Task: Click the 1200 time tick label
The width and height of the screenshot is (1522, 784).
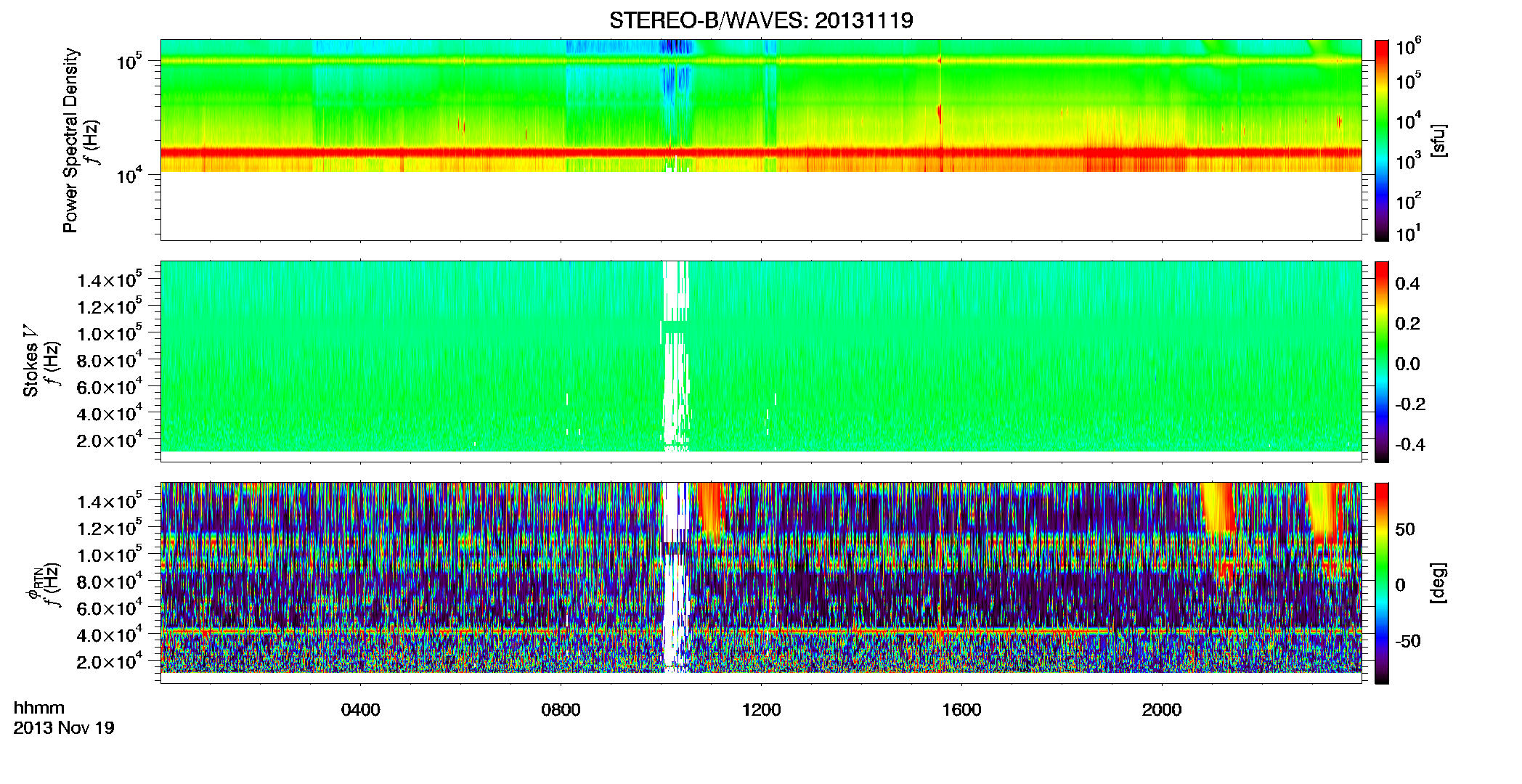Action: click(761, 710)
